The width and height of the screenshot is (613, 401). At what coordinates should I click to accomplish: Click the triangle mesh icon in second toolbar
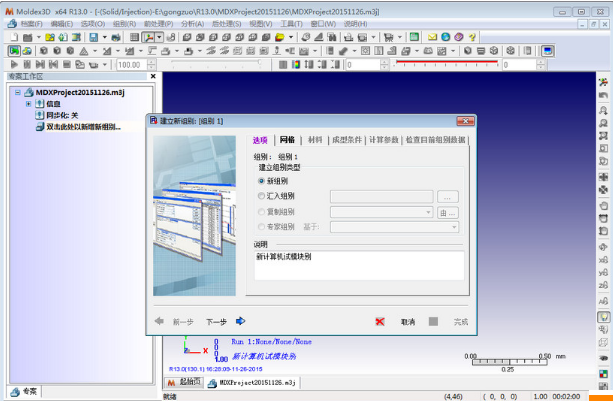84,51
